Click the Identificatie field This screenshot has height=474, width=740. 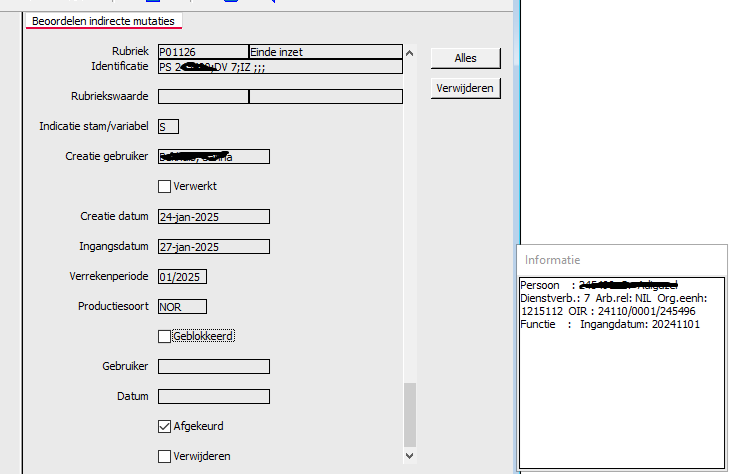coord(280,67)
